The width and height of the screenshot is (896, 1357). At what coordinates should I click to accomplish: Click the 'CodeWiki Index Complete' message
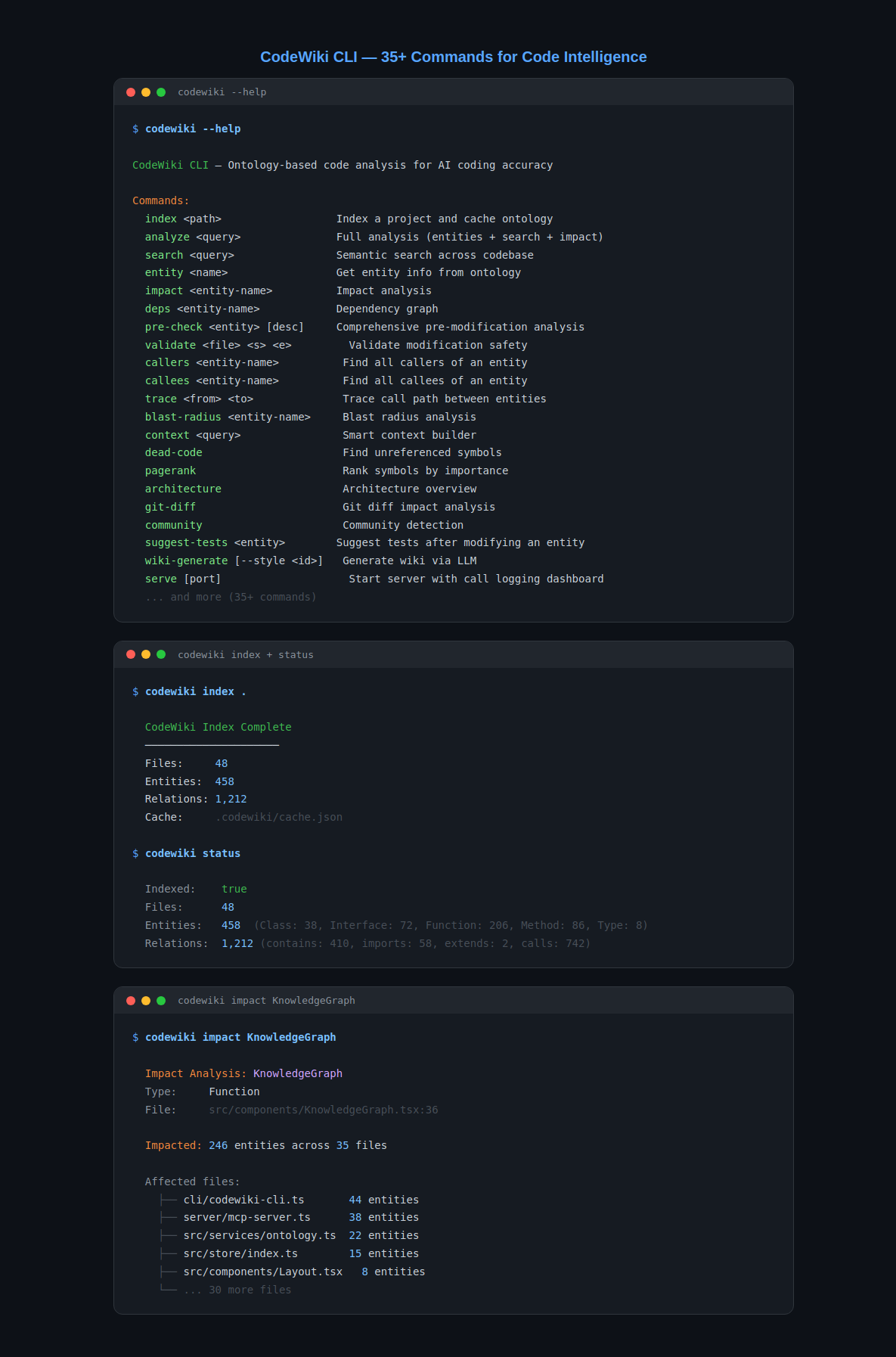(x=219, y=728)
